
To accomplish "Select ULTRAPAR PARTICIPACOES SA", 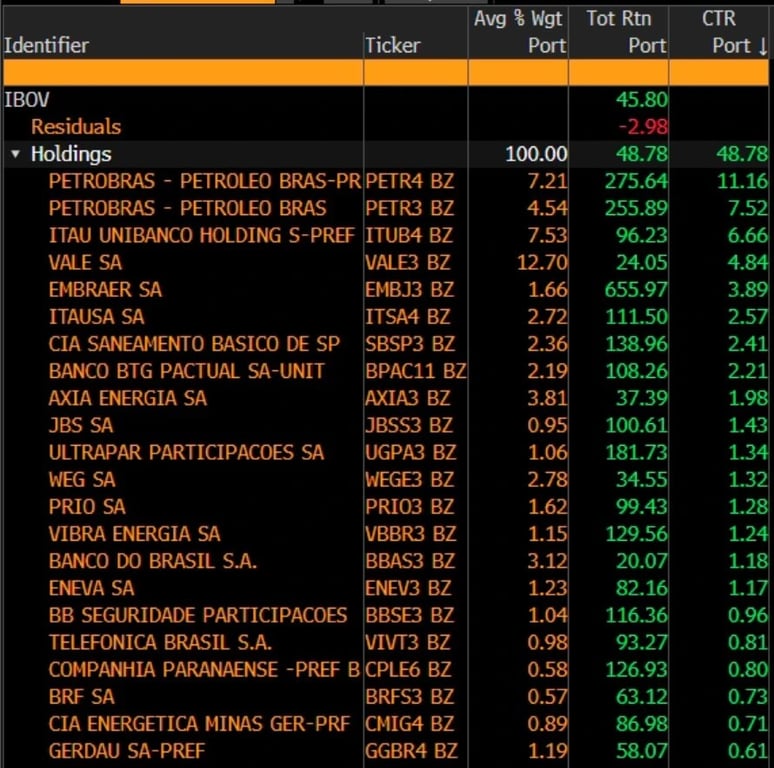I will pos(186,453).
